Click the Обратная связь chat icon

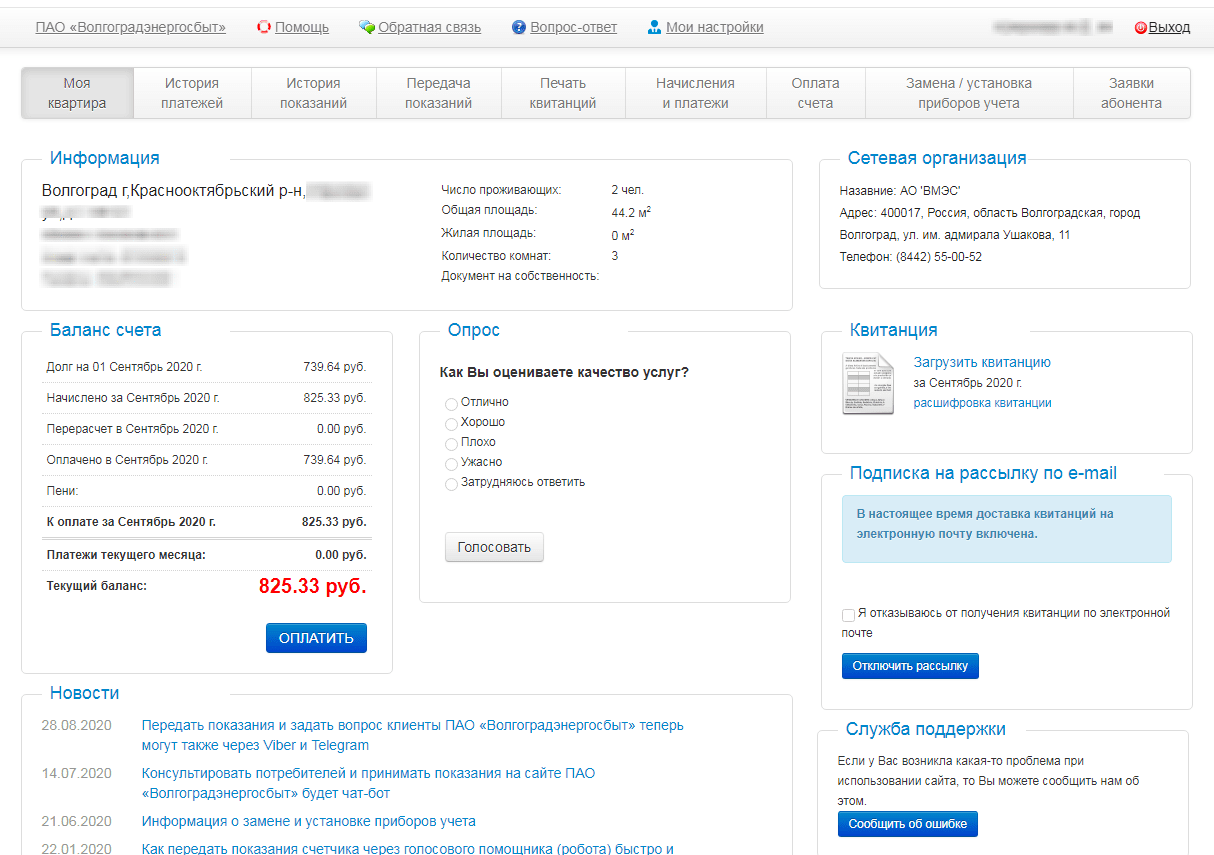pos(367,28)
